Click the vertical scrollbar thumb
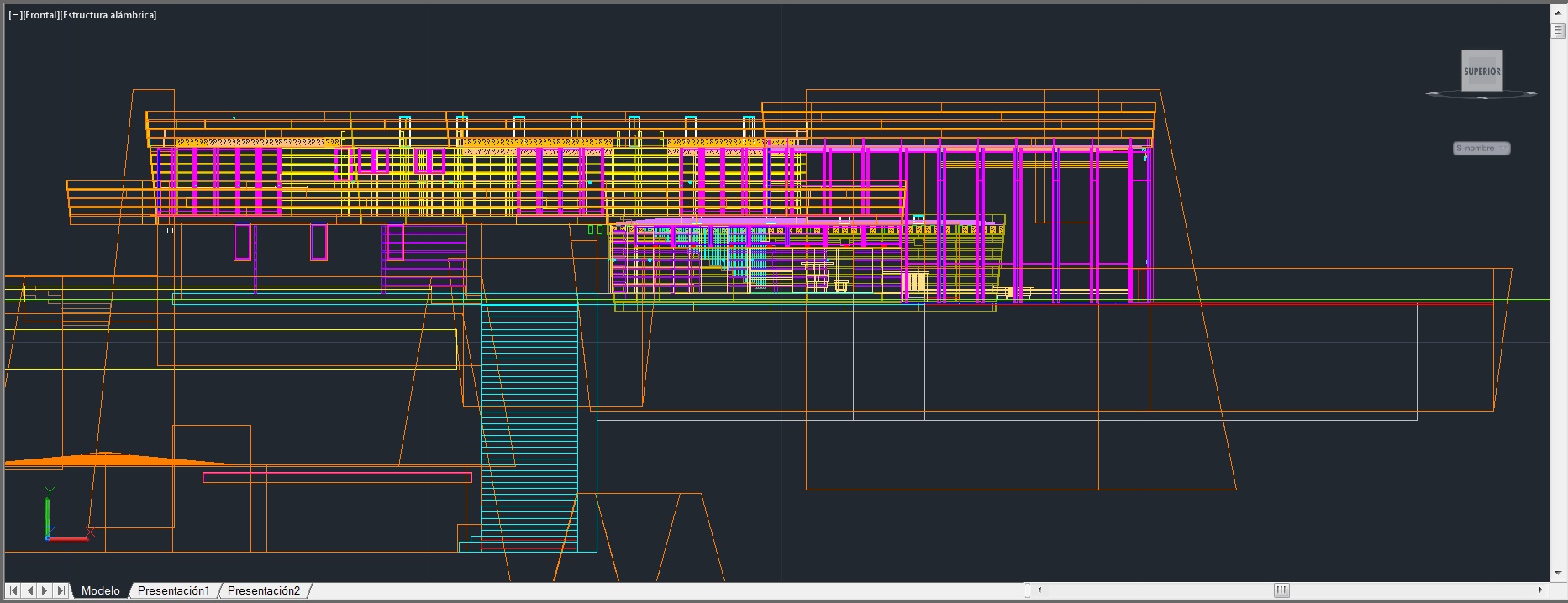 pos(1558,31)
